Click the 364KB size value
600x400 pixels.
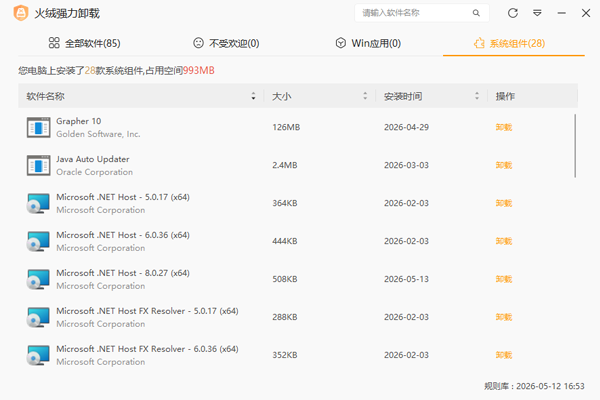tap(285, 203)
